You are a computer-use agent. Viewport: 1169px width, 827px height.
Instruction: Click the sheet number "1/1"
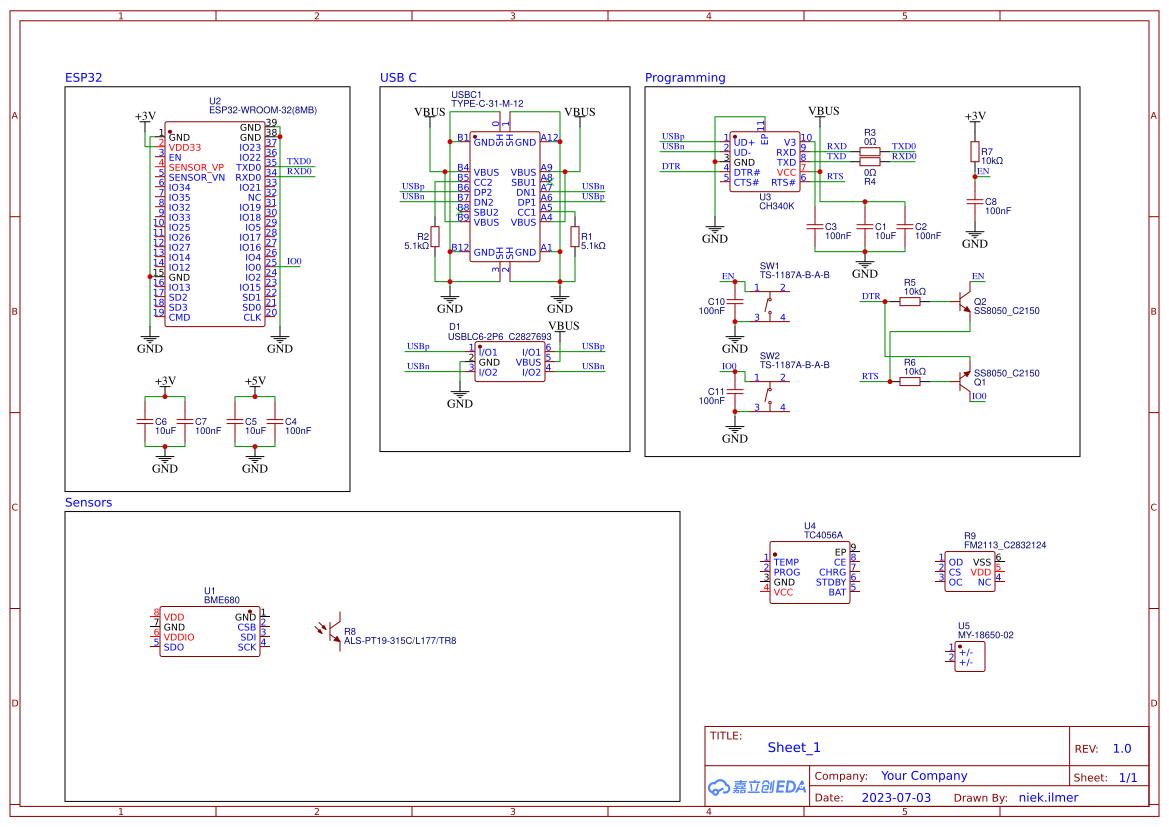[1128, 778]
